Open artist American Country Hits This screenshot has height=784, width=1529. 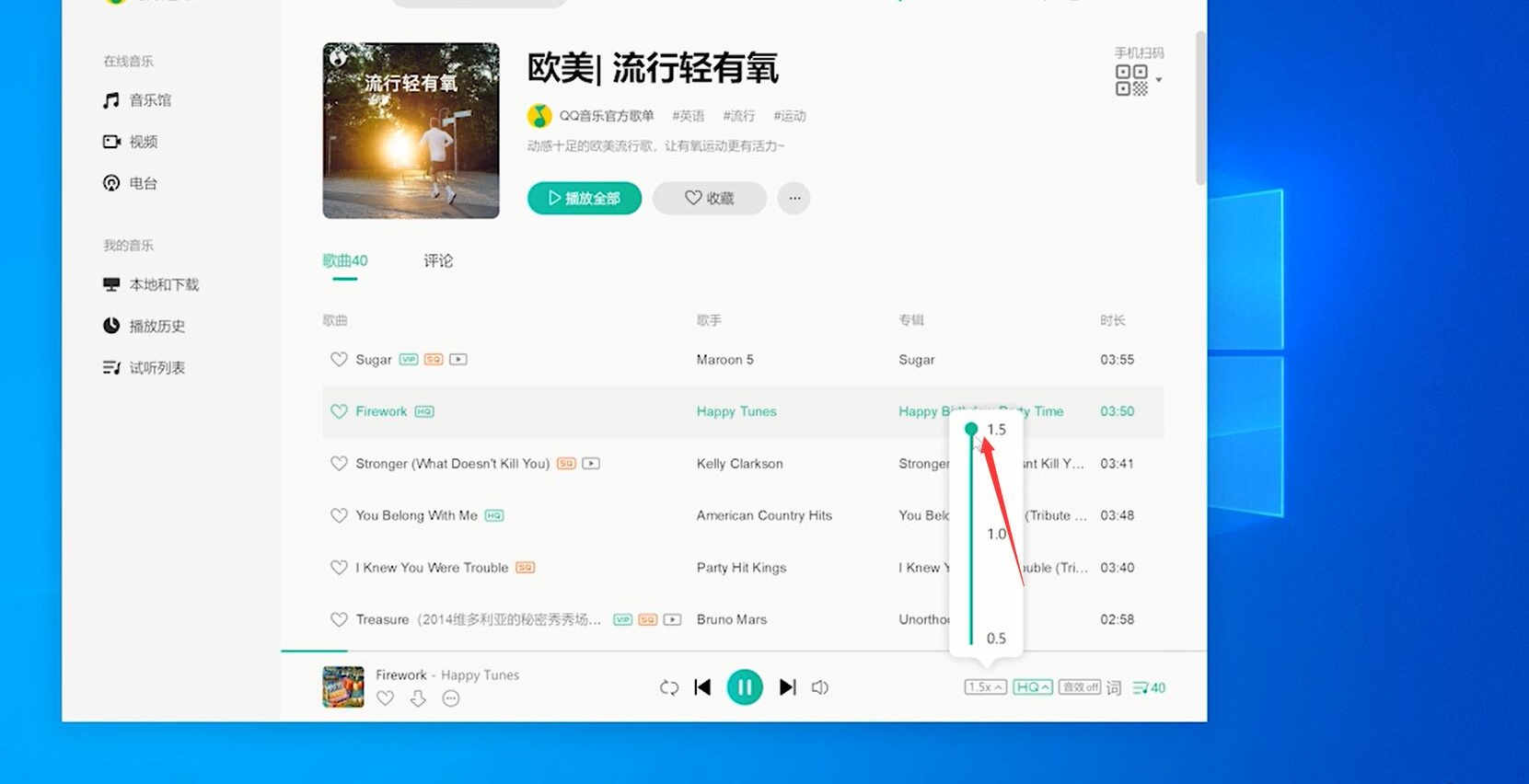[764, 515]
